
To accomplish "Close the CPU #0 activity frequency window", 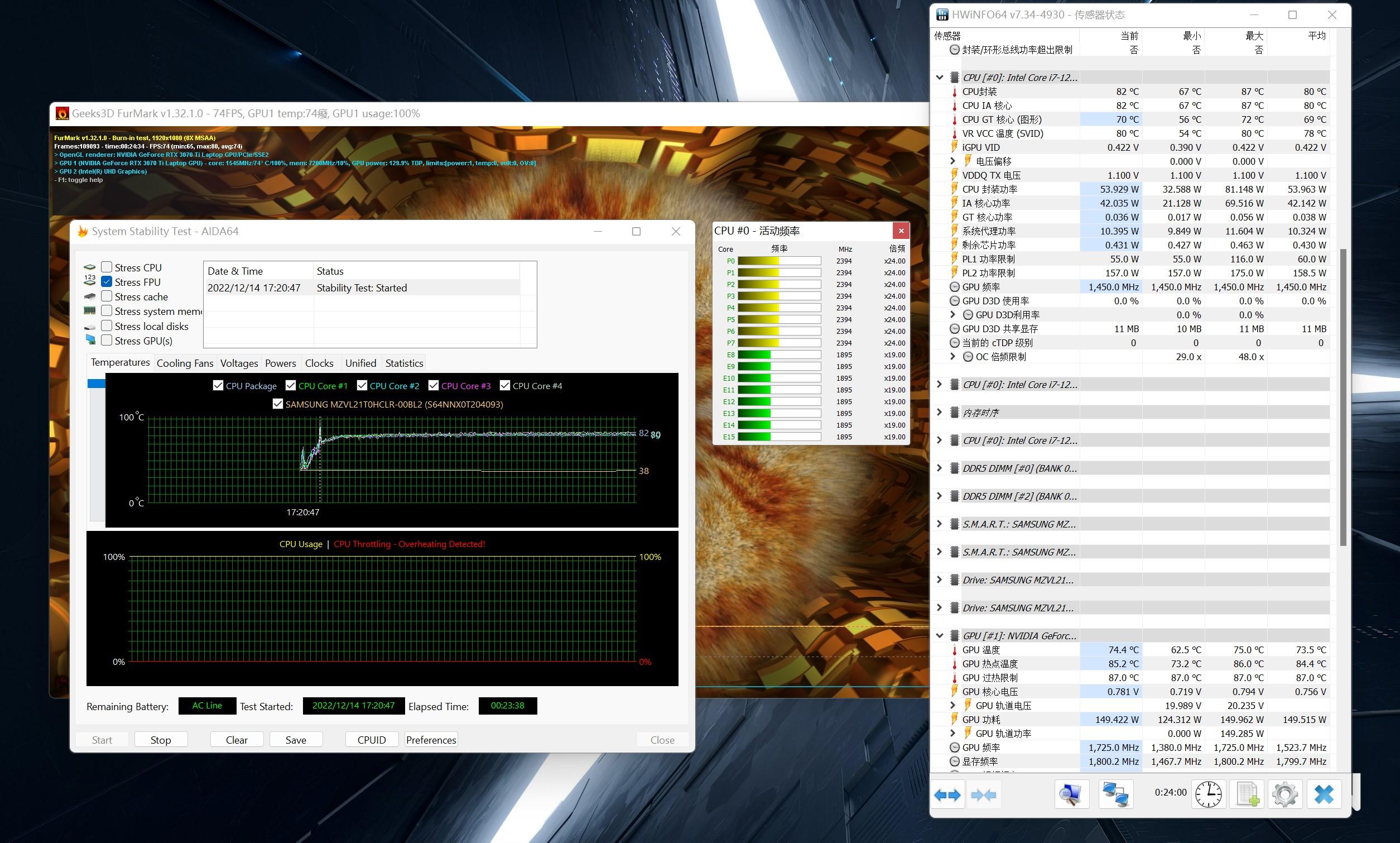I will pos(901,231).
